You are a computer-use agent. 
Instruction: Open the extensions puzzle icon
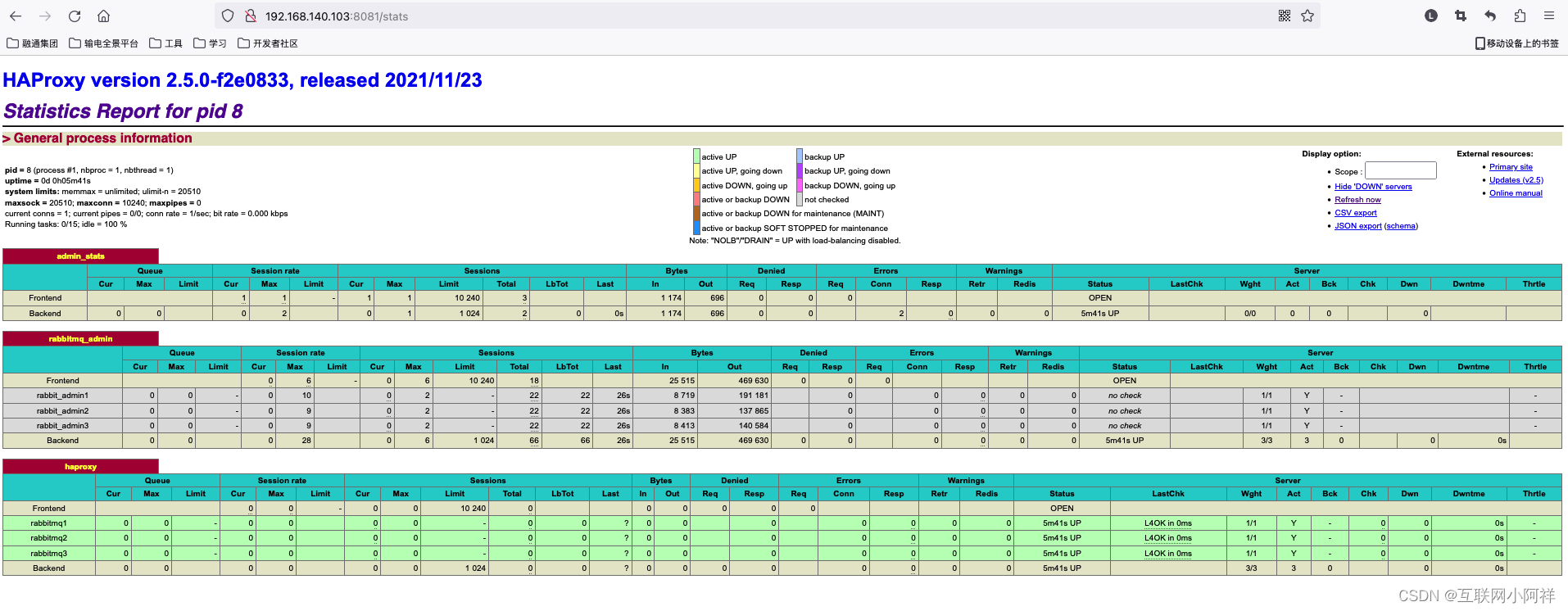click(1520, 16)
